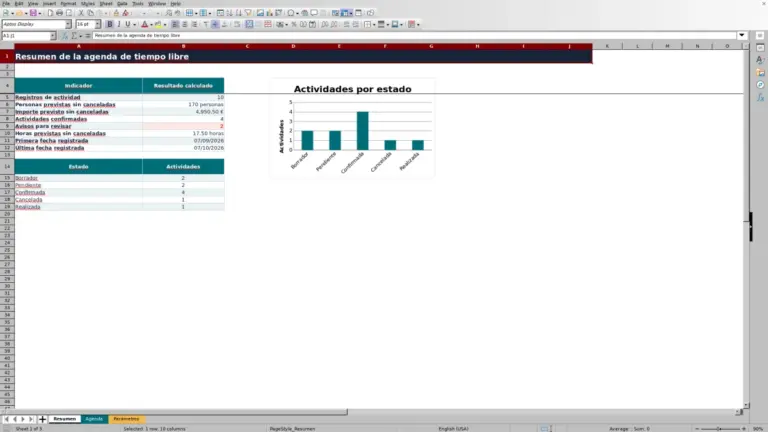The width and height of the screenshot is (768, 432).
Task: Open the sidebar Gallery panel icon
Action: tap(760, 72)
